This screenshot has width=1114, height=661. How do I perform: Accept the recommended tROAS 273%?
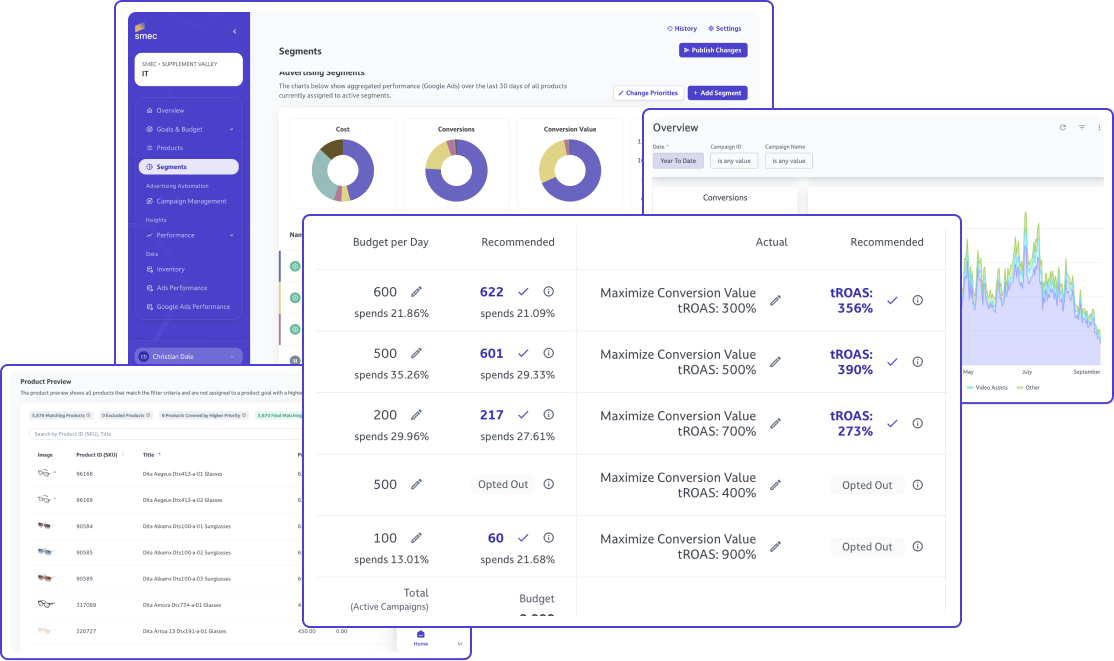click(892, 423)
